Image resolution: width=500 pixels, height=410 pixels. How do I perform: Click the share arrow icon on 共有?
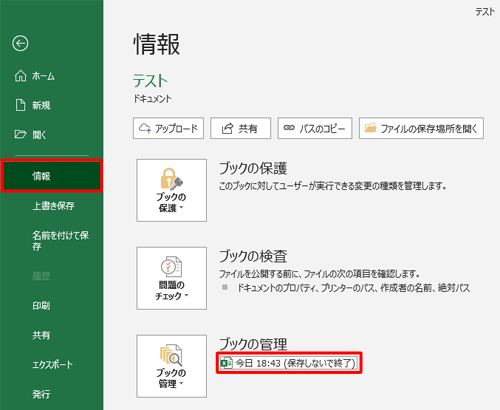[227, 128]
